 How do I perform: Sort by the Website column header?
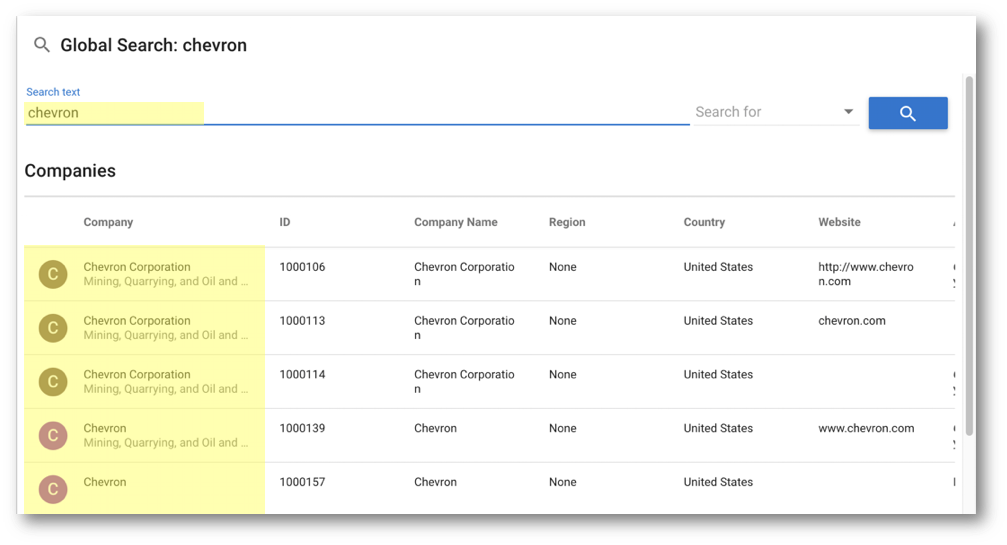(x=839, y=222)
